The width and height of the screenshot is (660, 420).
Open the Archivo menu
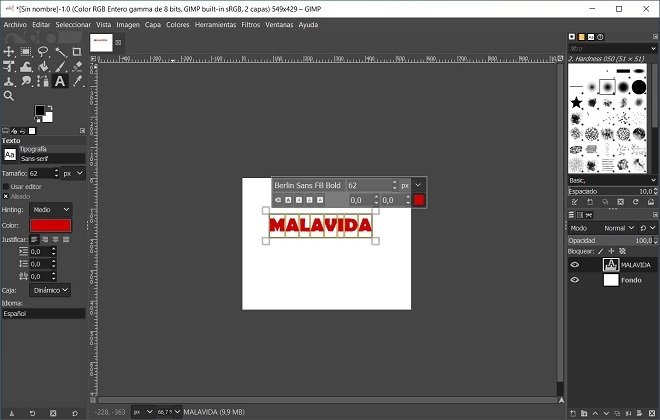coord(15,25)
